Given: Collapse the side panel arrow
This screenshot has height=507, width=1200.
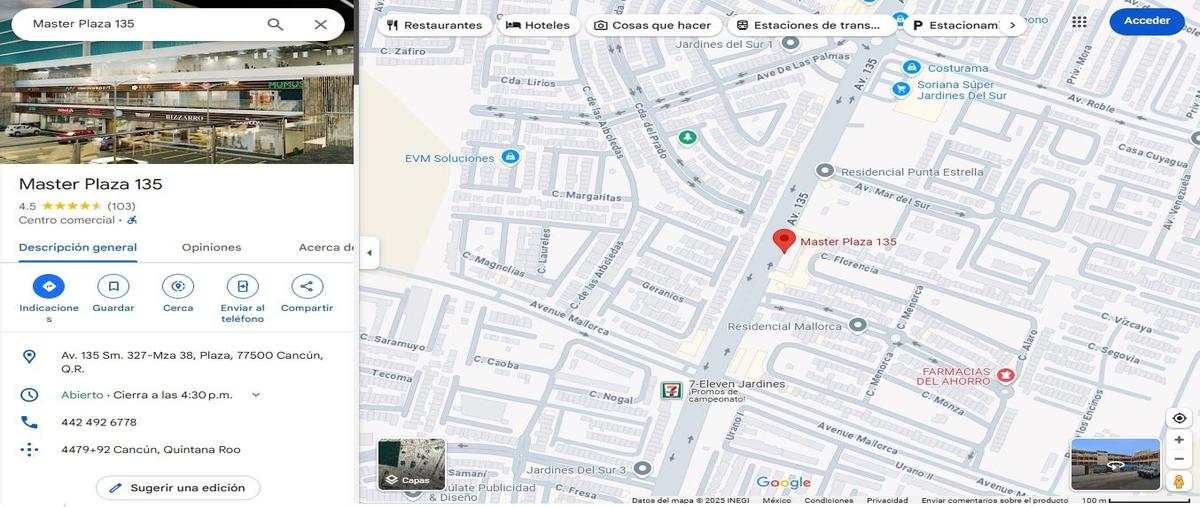Looking at the screenshot, I should pos(369,253).
